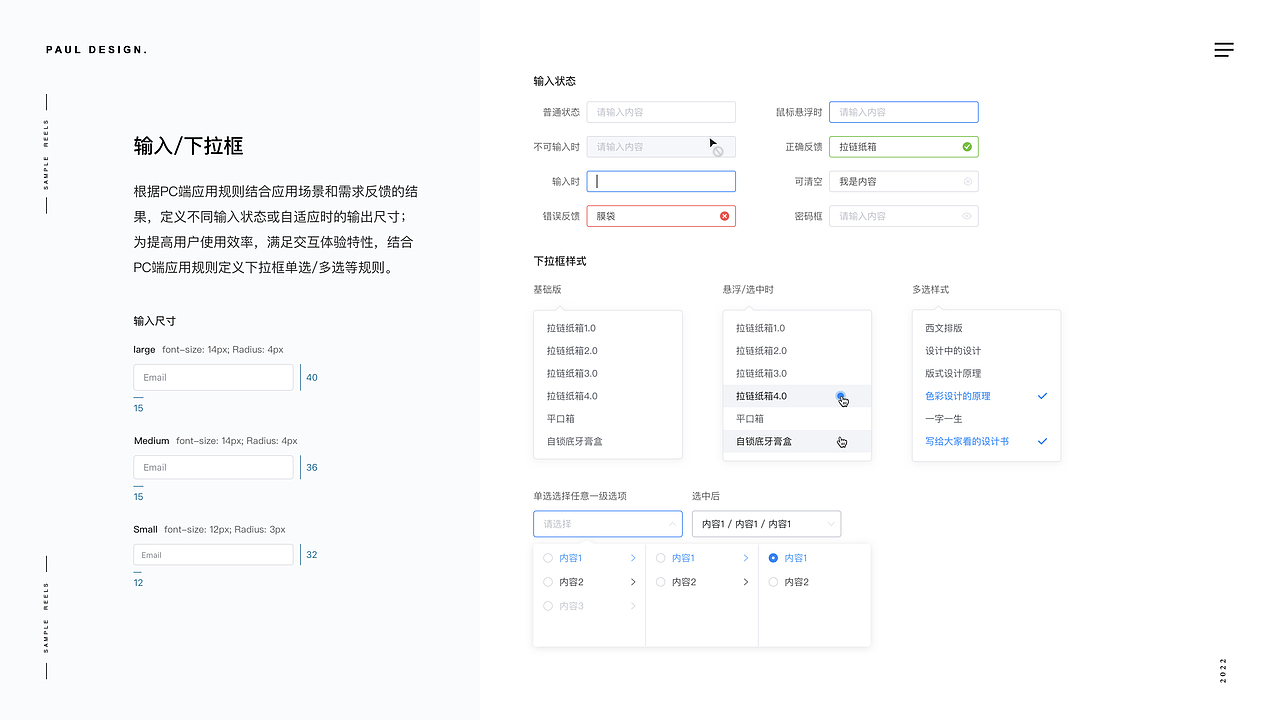Click the green check icon in 正确反馈 field
1280x720 pixels.
click(967, 147)
